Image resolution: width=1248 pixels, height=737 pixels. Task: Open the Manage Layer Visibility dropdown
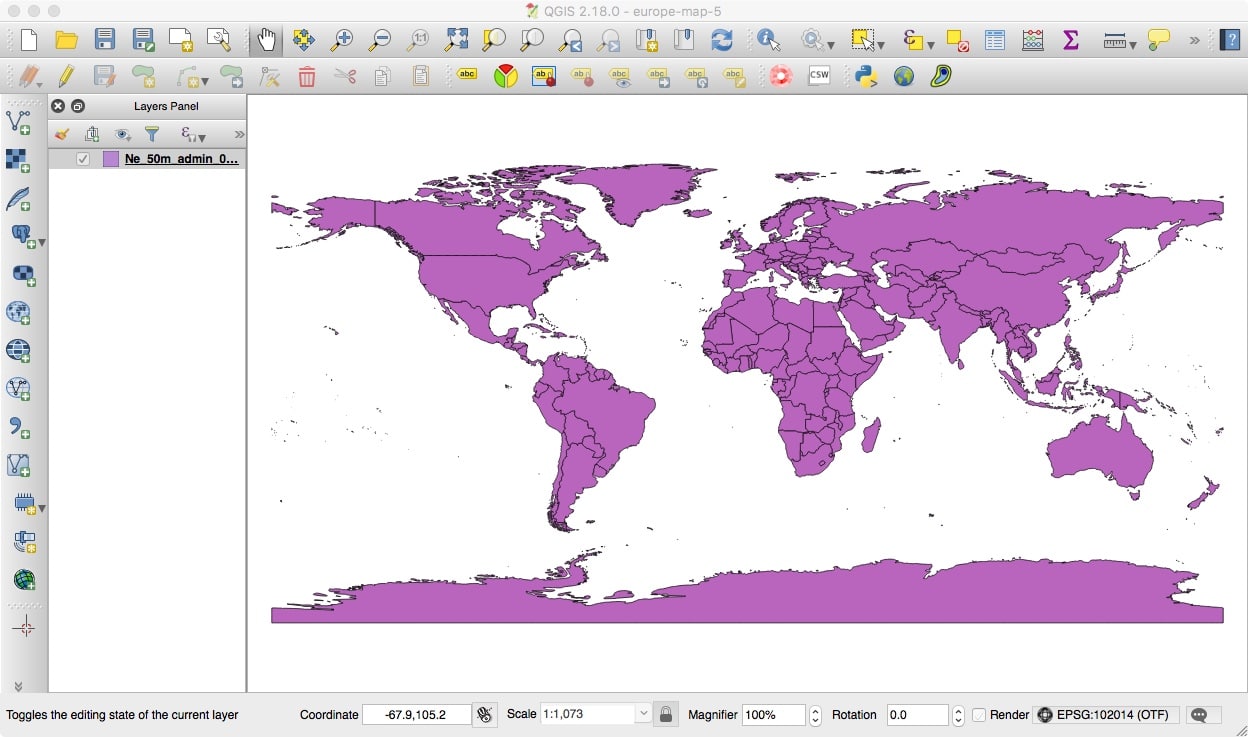click(x=122, y=133)
